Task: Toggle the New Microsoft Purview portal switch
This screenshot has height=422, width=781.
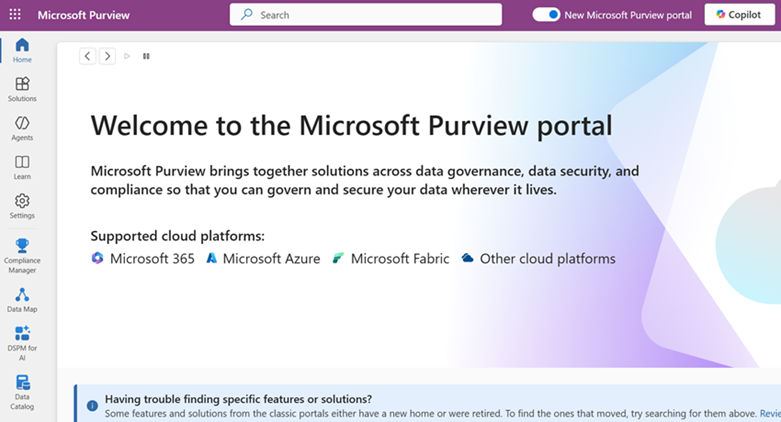Action: click(x=546, y=15)
